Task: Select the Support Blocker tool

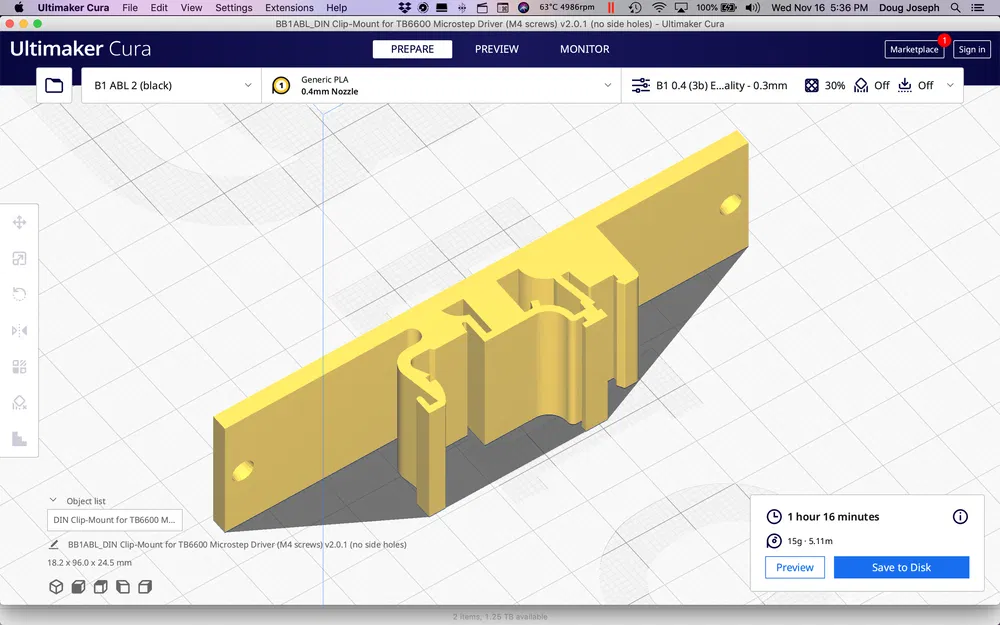Action: 19,403
